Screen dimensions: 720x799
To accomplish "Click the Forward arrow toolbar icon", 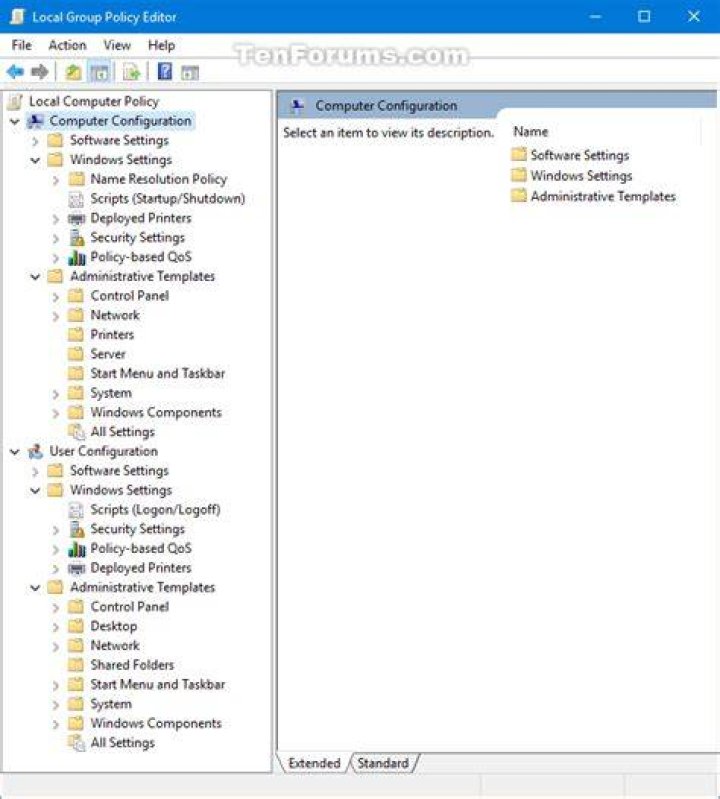I will (x=40, y=72).
